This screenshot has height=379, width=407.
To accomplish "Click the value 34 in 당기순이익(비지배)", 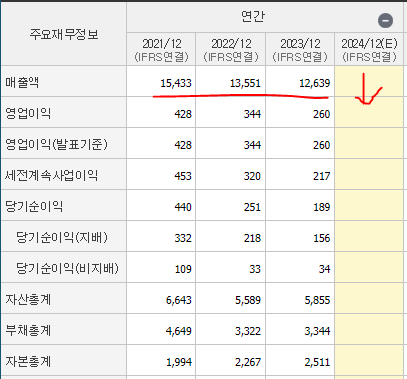I will coord(324,269).
